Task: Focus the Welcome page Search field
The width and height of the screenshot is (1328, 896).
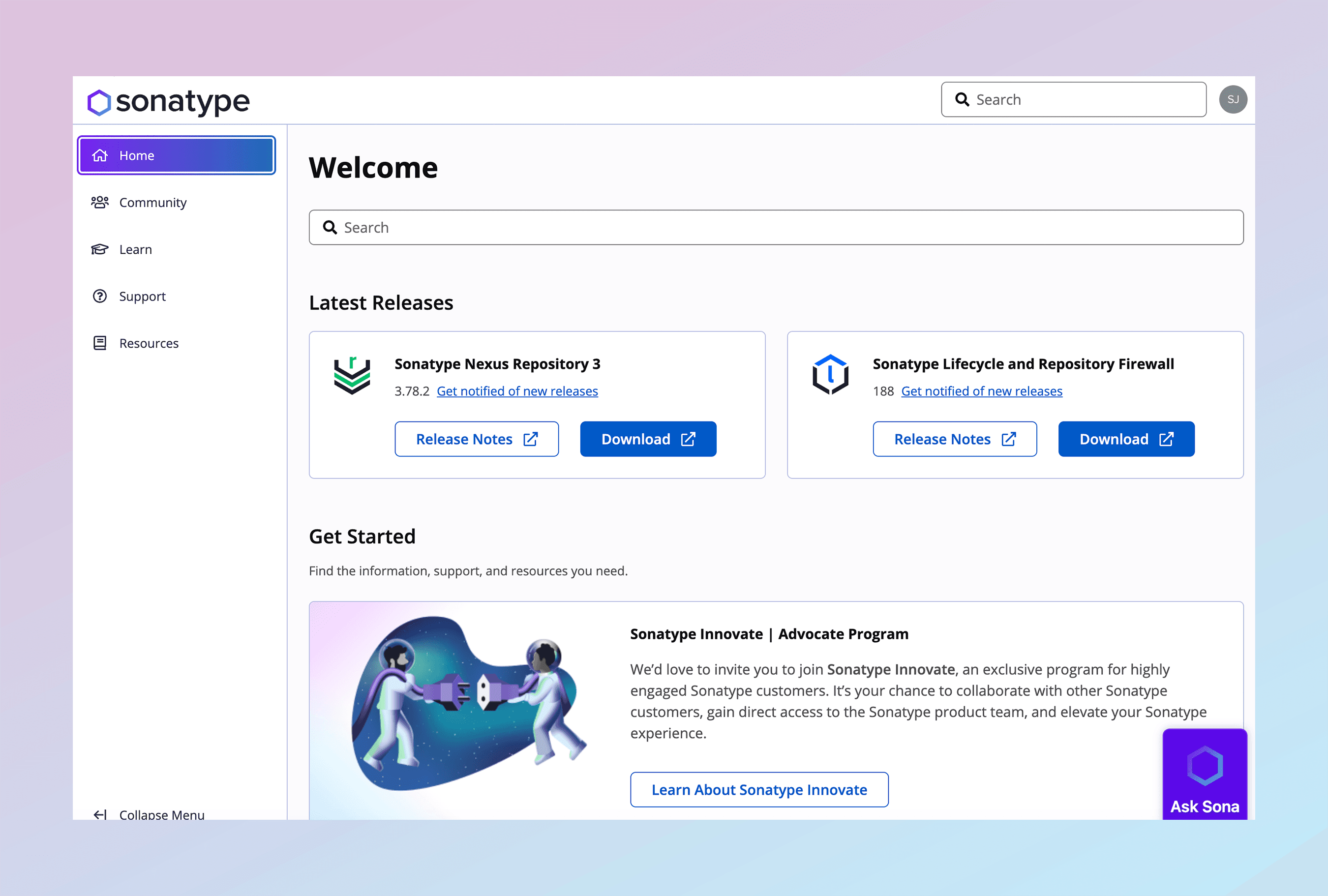Action: 776,227
